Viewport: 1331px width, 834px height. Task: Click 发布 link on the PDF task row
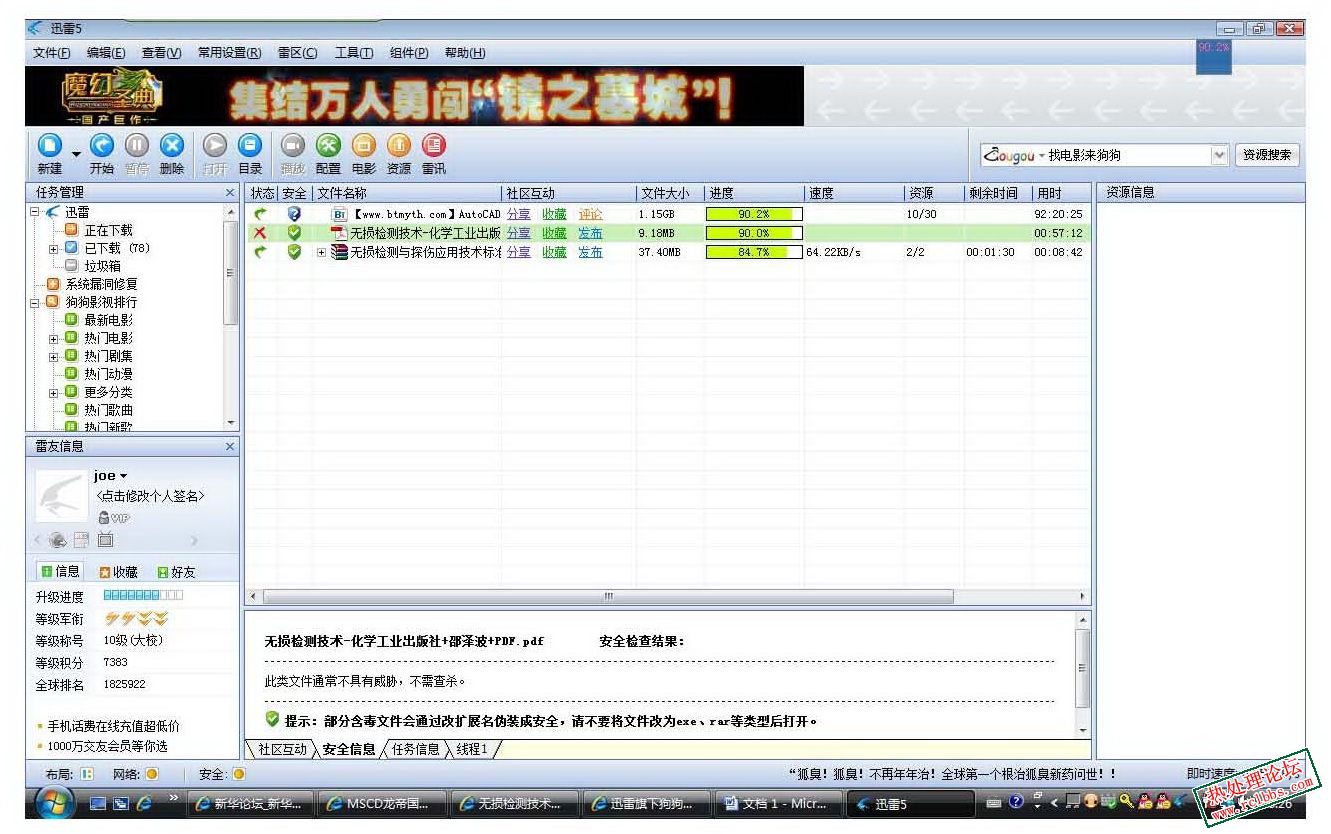[591, 233]
